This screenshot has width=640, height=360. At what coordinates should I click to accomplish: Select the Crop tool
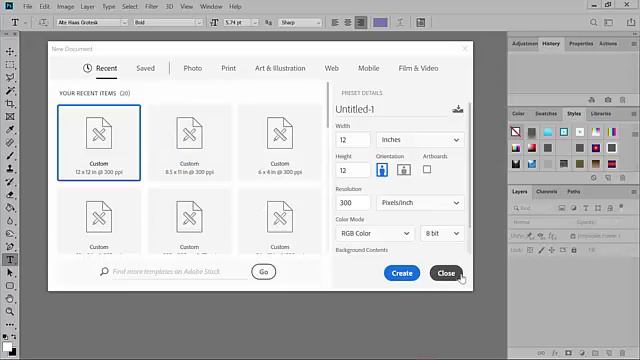10,104
